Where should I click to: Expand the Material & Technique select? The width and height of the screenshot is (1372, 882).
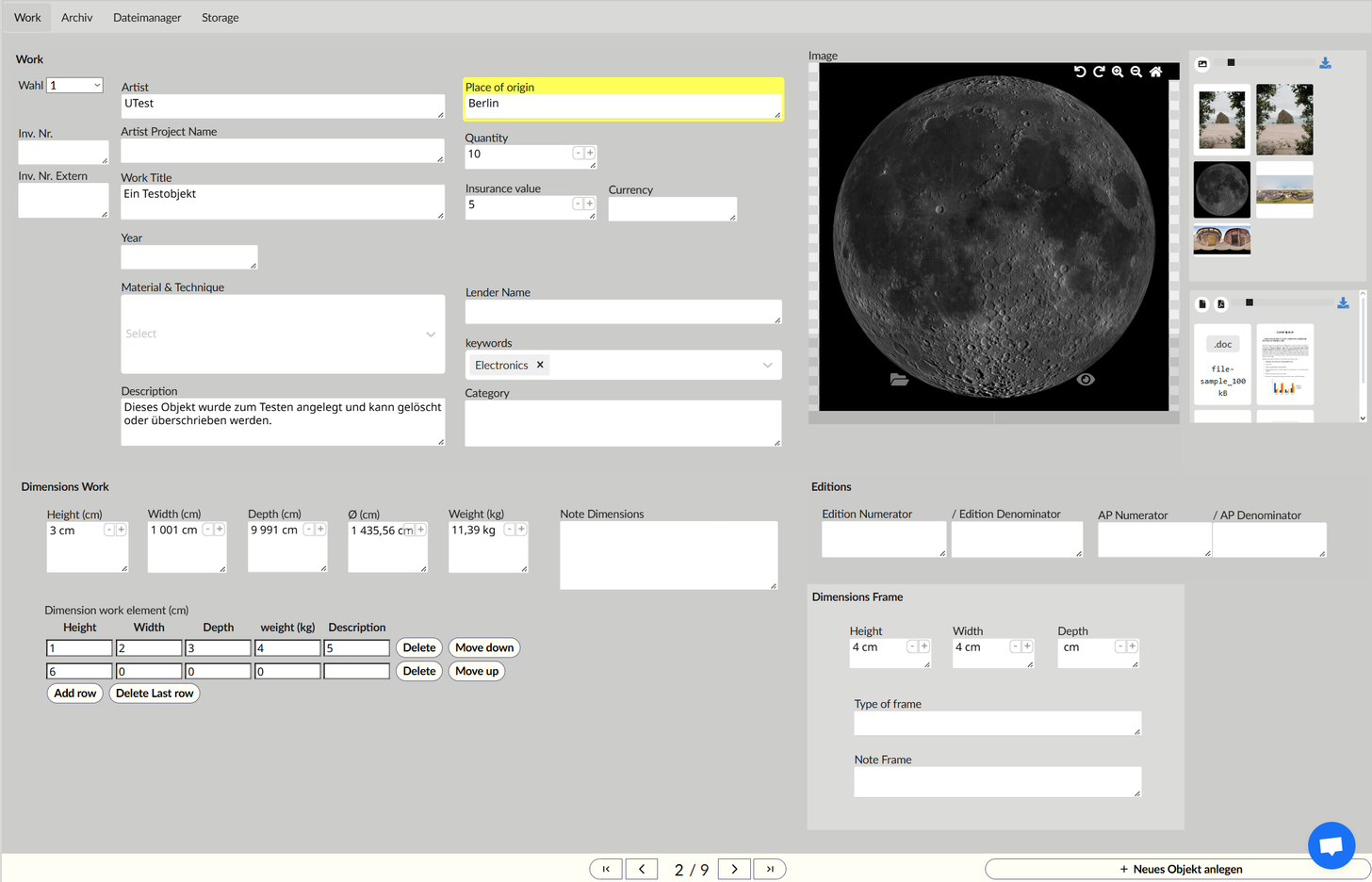431,335
